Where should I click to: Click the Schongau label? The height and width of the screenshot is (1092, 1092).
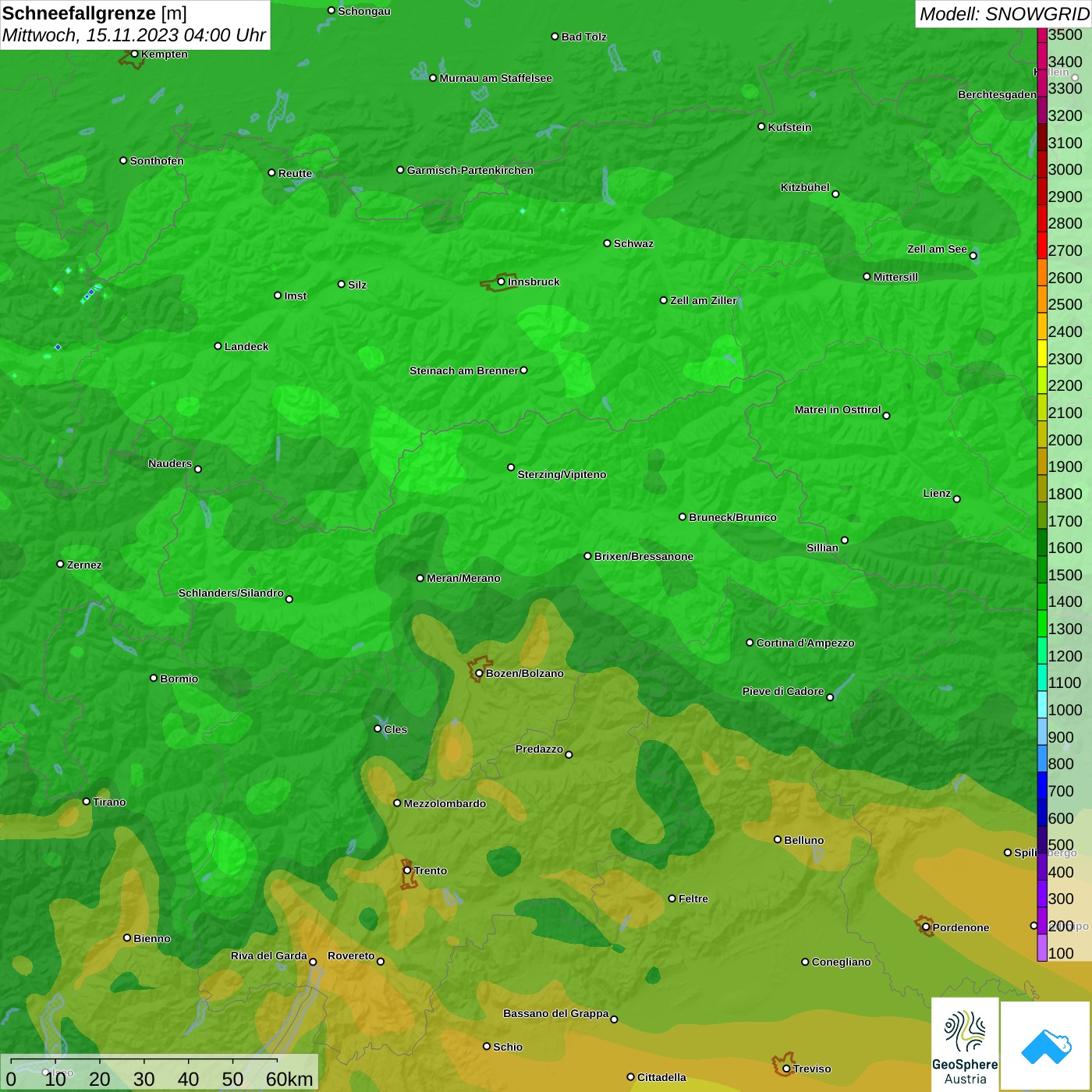pyautogui.click(x=364, y=11)
